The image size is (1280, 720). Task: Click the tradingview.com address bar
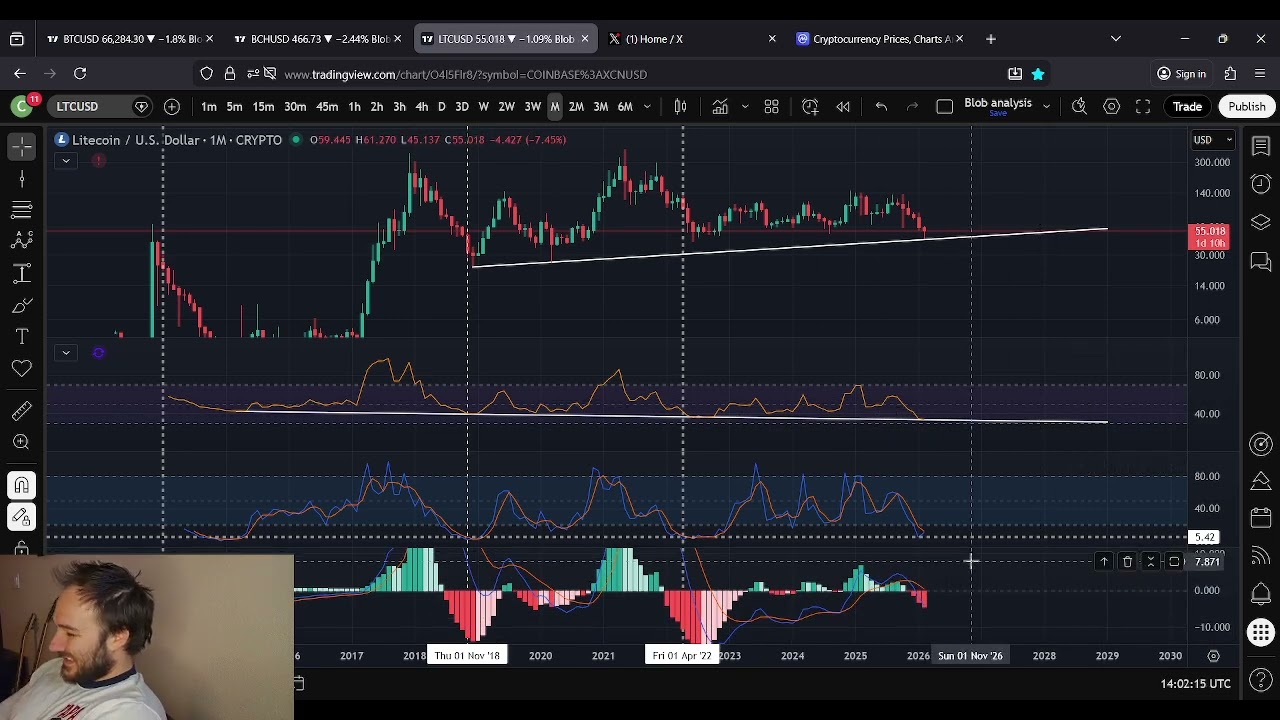tap(620, 74)
